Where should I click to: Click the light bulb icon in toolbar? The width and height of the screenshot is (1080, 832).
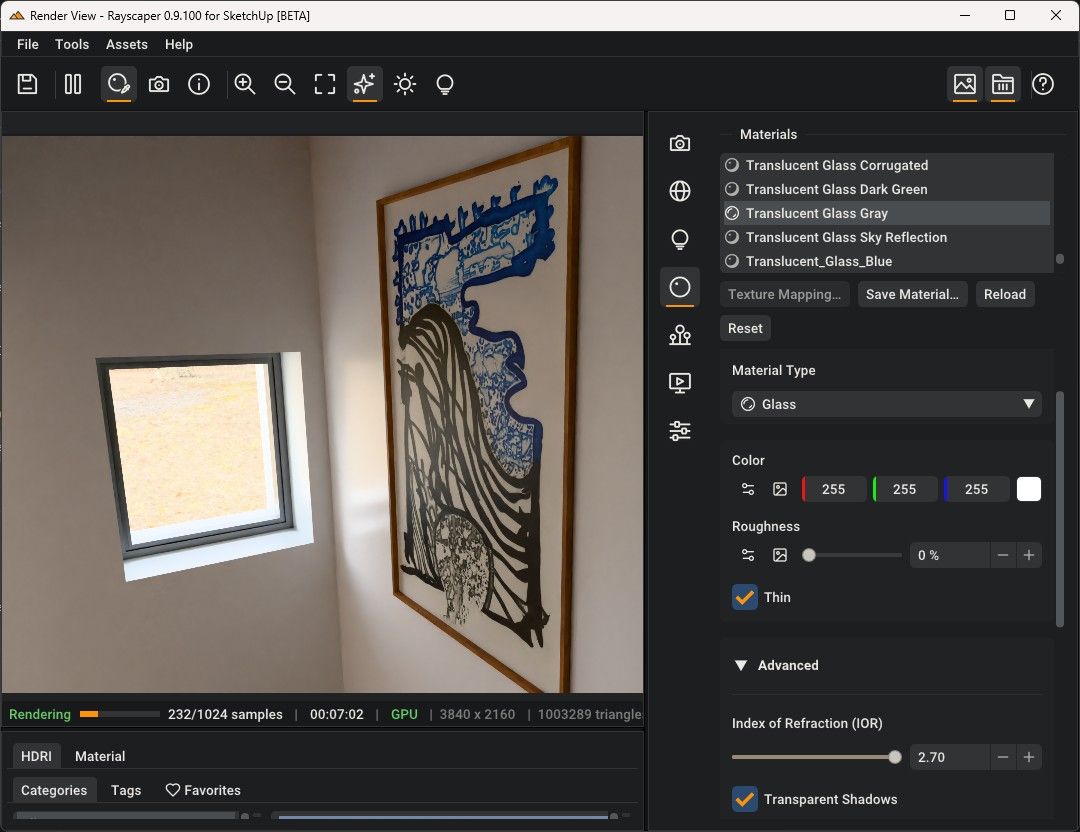coord(445,84)
